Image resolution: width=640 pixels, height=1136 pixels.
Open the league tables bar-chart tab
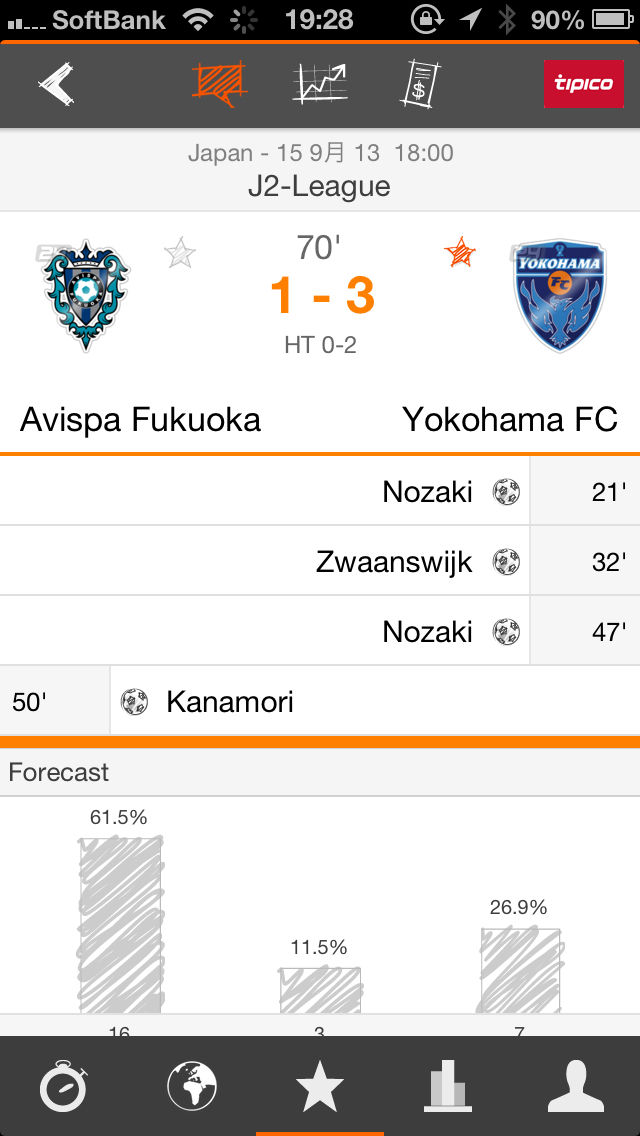point(447,1086)
